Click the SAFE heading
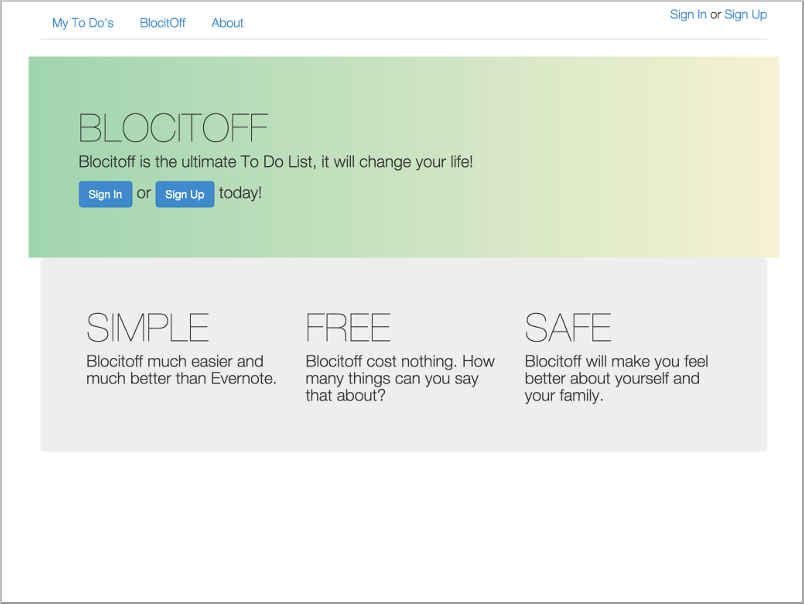804x604 pixels. coord(568,328)
